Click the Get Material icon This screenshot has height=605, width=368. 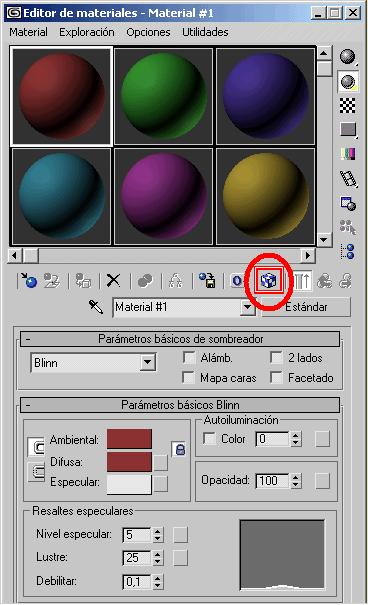pos(29,281)
